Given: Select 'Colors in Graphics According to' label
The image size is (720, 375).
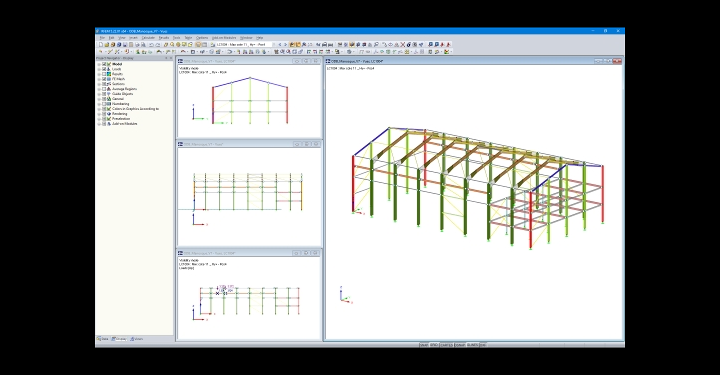Looking at the screenshot, I should coord(135,109).
